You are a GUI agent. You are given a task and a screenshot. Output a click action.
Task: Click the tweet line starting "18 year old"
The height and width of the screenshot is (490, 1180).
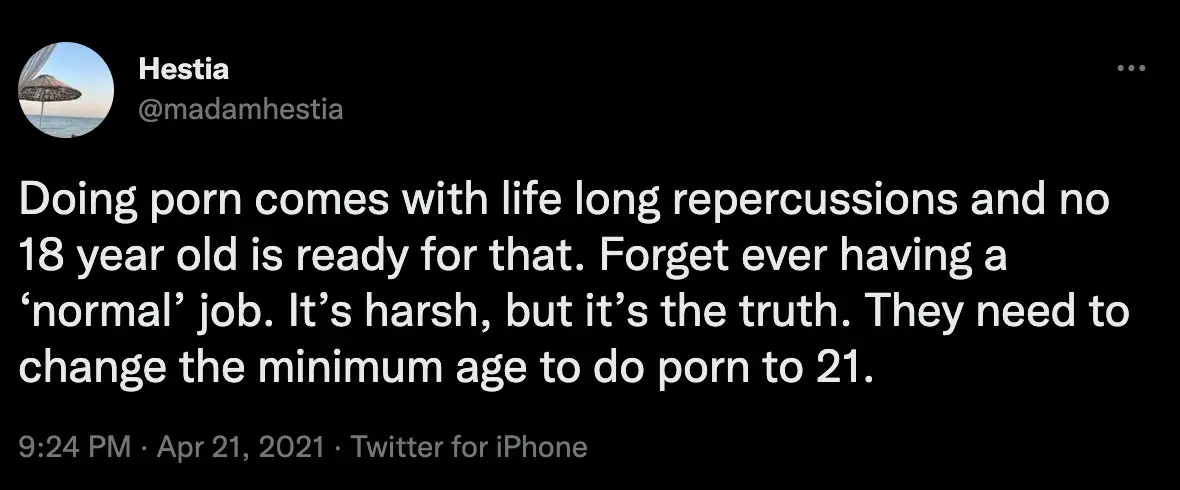coord(512,257)
